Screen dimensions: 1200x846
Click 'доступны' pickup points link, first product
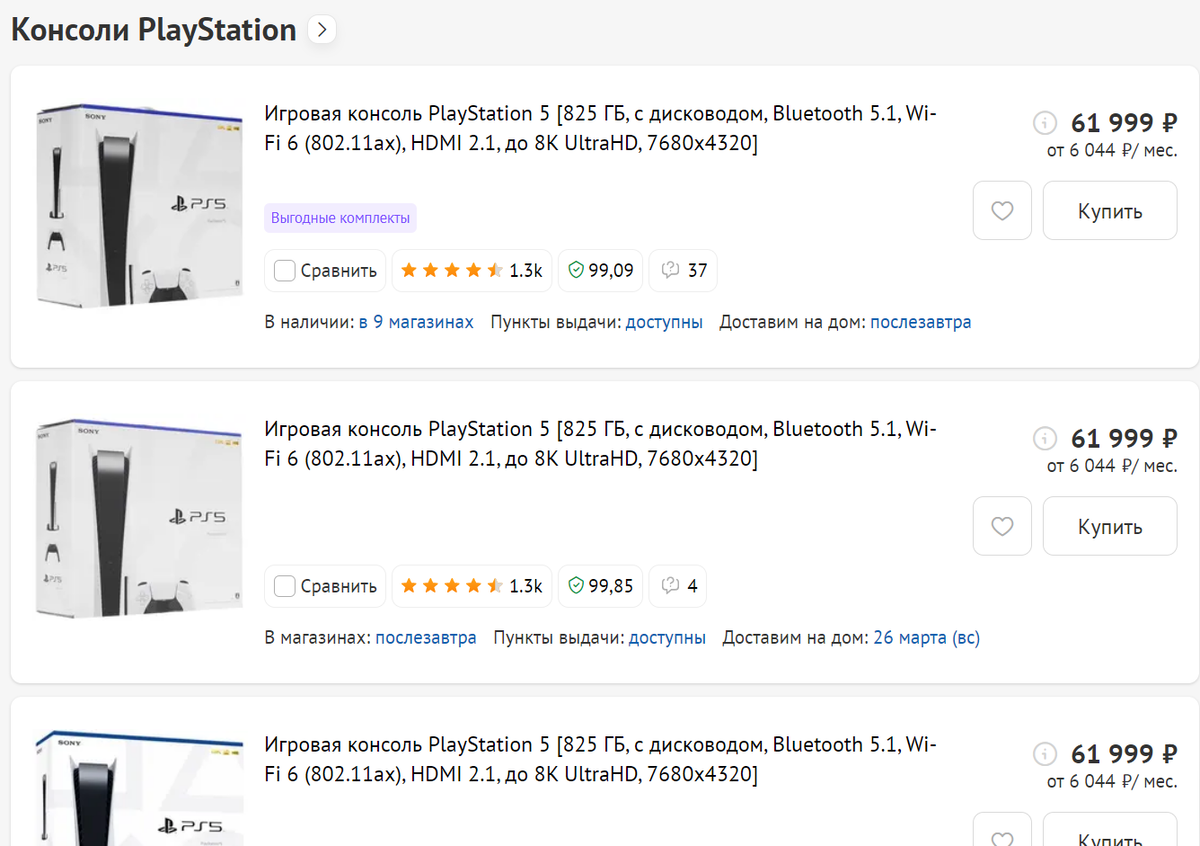pos(664,322)
